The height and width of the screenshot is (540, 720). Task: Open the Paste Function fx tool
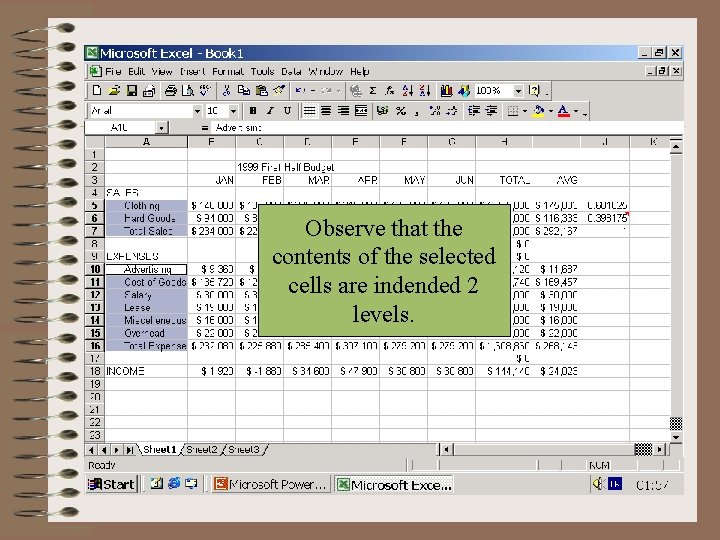point(390,90)
